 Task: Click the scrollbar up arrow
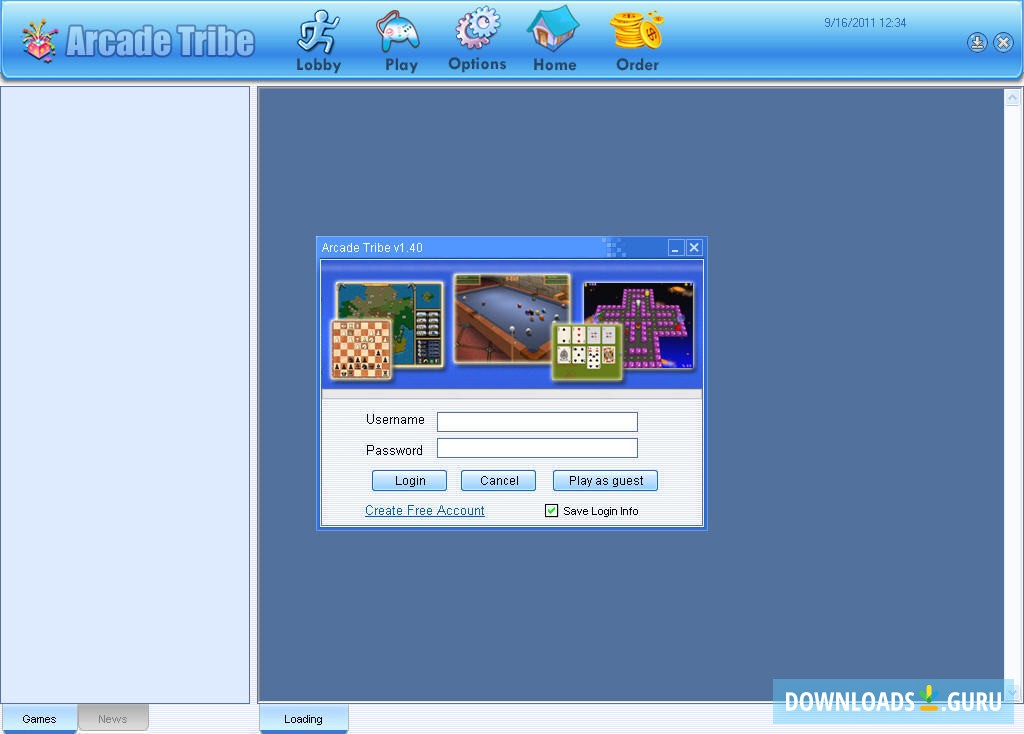coord(1012,98)
